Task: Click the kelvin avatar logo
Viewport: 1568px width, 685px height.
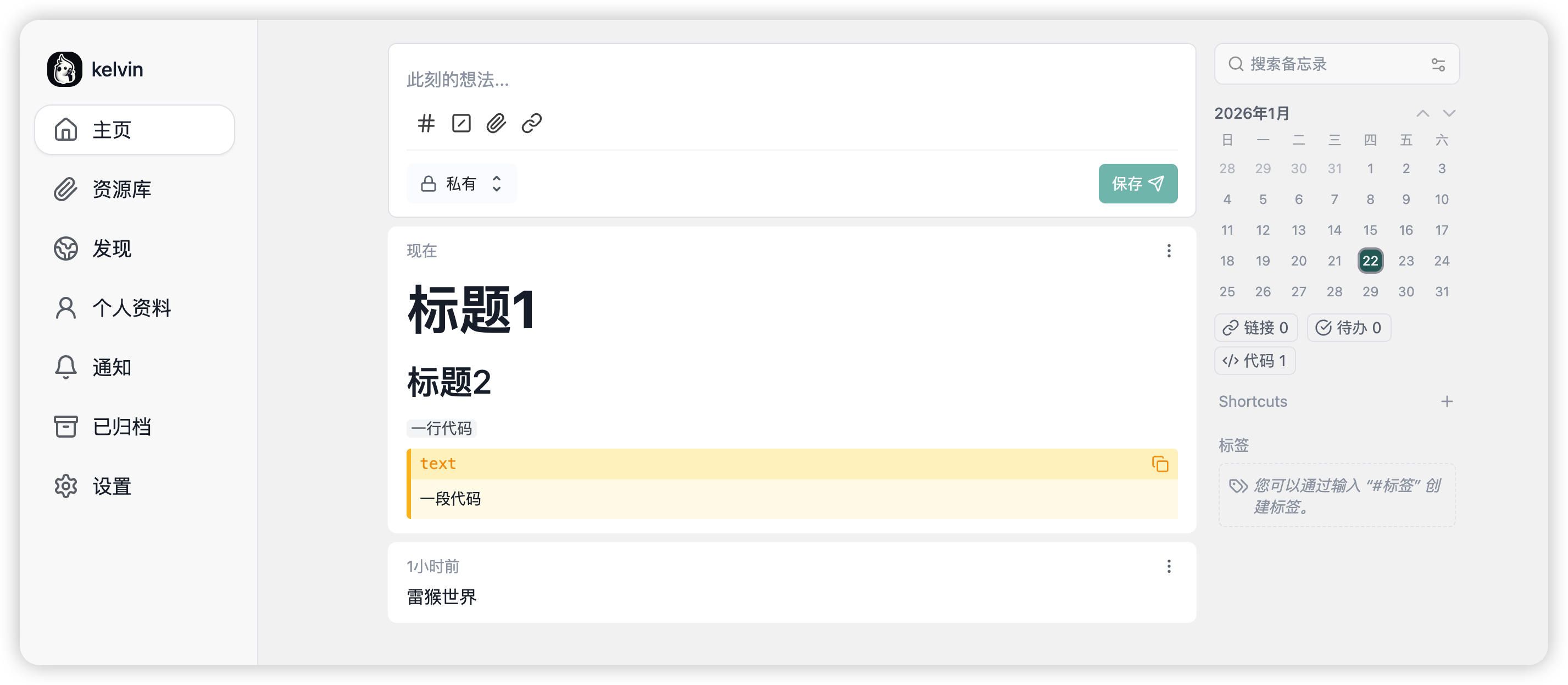Action: coord(64,69)
